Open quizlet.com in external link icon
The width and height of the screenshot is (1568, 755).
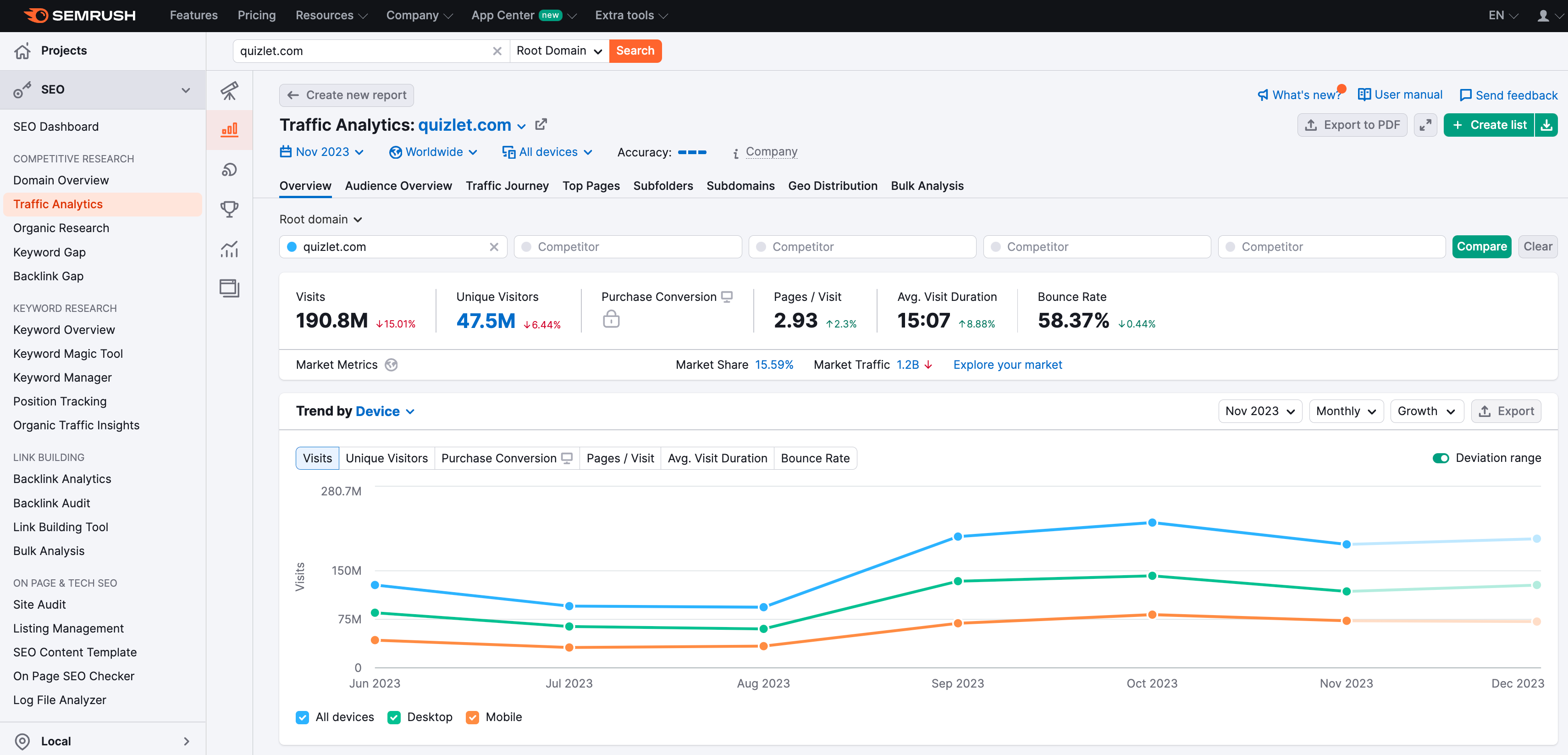[x=541, y=125]
